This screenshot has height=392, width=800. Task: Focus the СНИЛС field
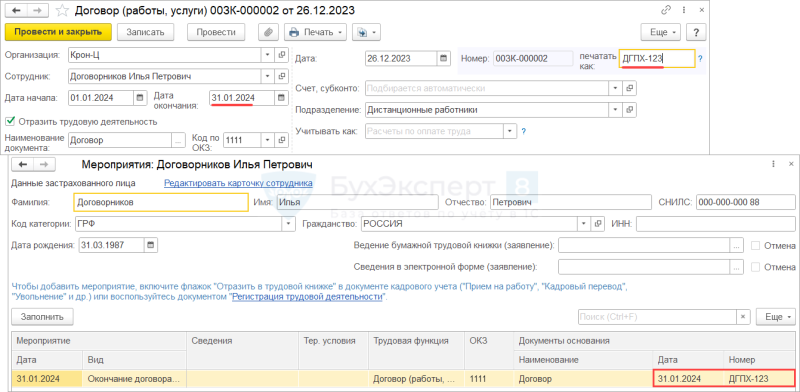tap(745, 203)
